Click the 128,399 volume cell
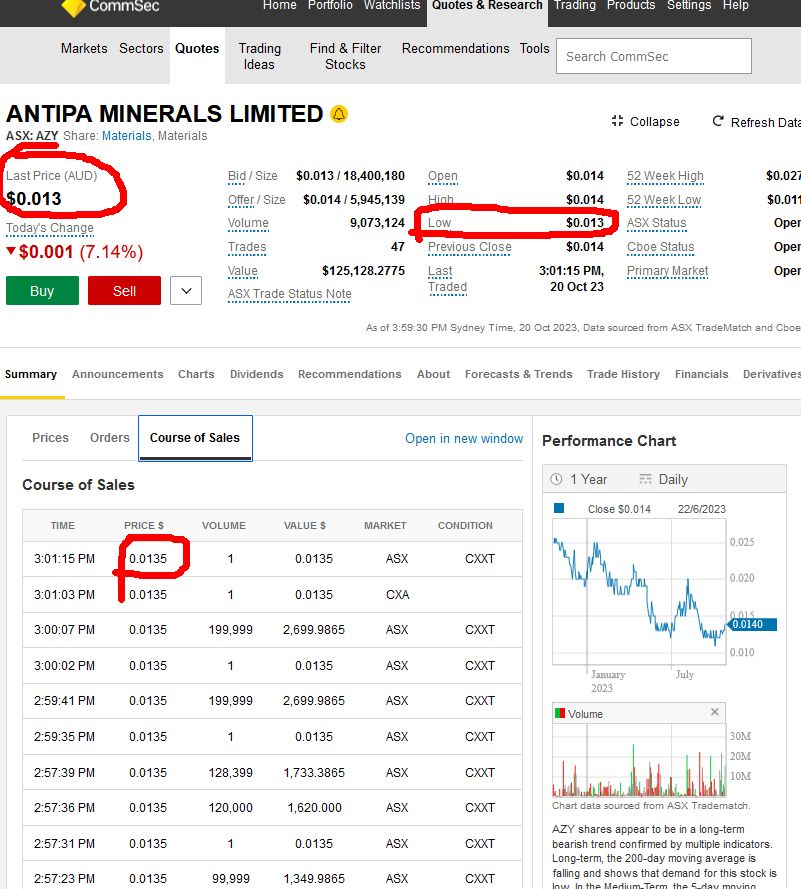Screen dimensions: 801x889 (231, 773)
